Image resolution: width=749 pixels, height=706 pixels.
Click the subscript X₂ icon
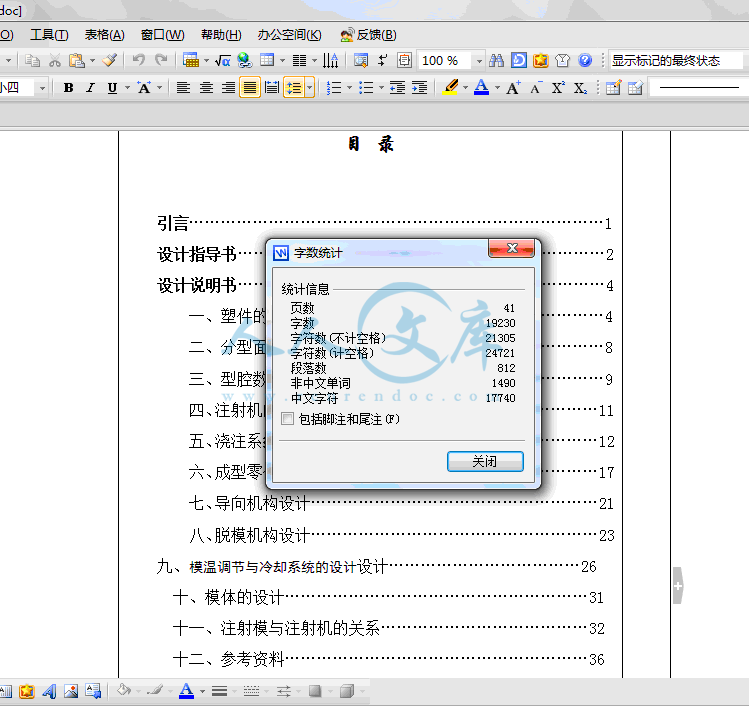point(580,88)
